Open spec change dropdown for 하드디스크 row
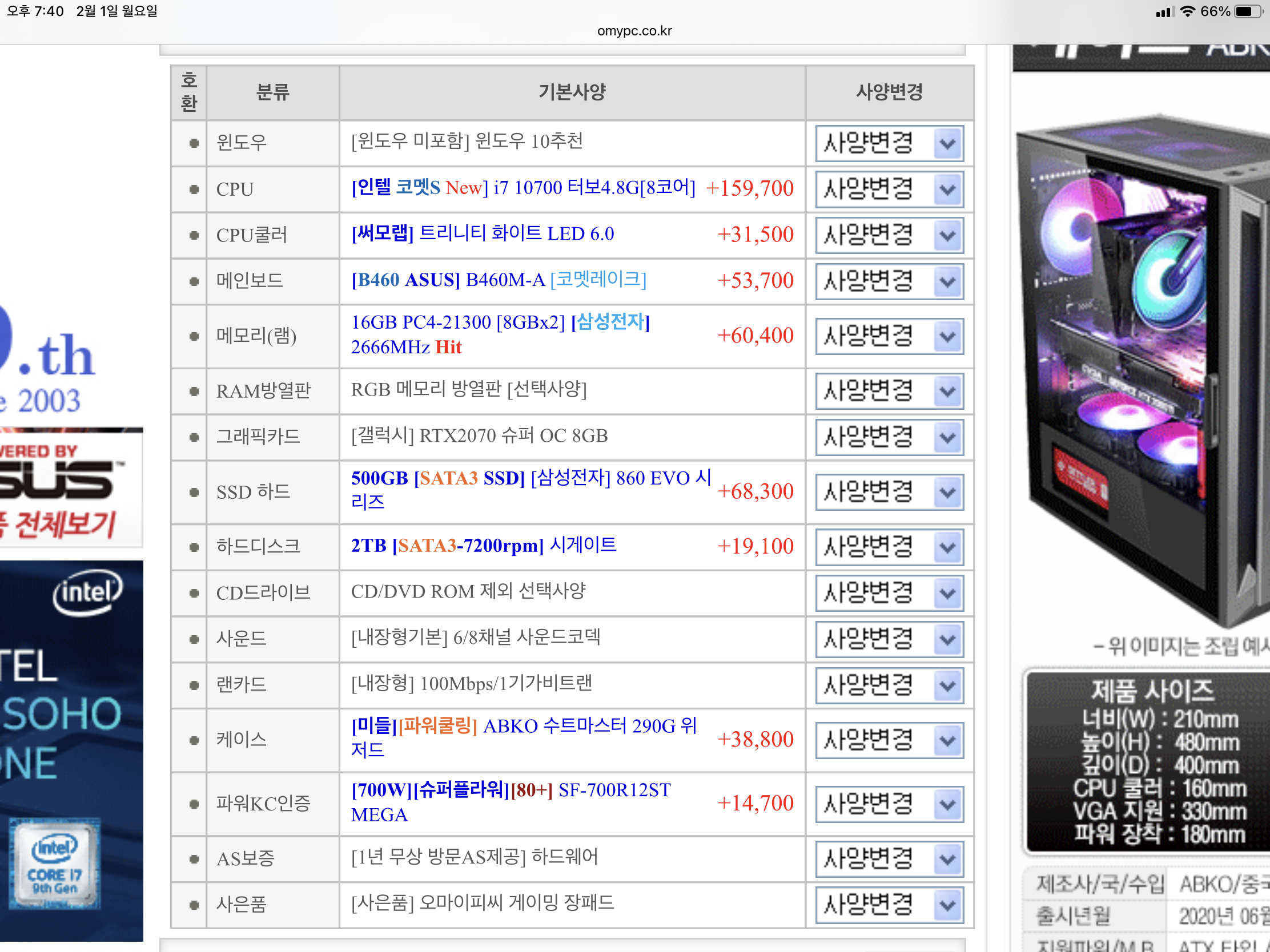This screenshot has height=952, width=1270. [x=889, y=547]
